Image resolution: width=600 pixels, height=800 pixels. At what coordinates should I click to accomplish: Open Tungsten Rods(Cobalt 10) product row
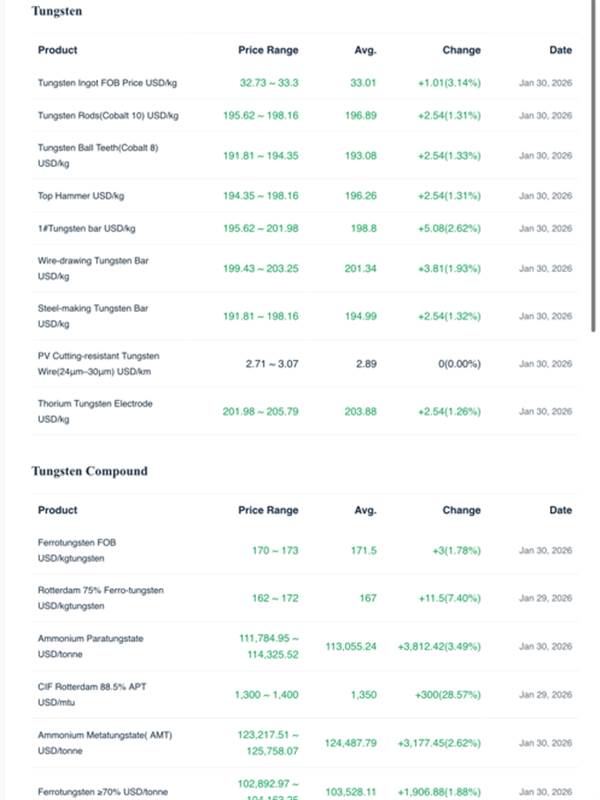tap(108, 116)
